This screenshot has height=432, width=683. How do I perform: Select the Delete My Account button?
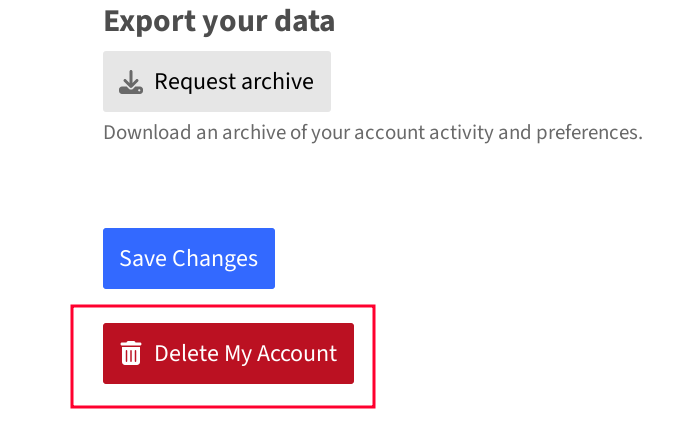pyautogui.click(x=228, y=353)
